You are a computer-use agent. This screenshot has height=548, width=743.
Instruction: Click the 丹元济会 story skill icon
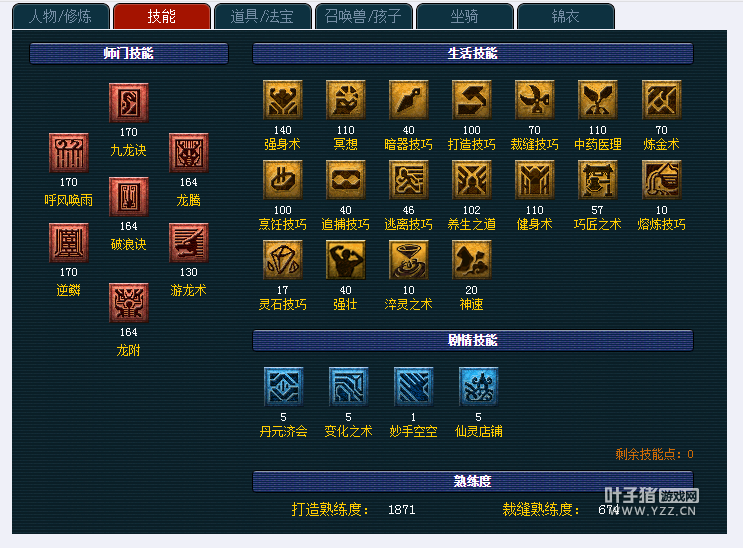coord(283,386)
